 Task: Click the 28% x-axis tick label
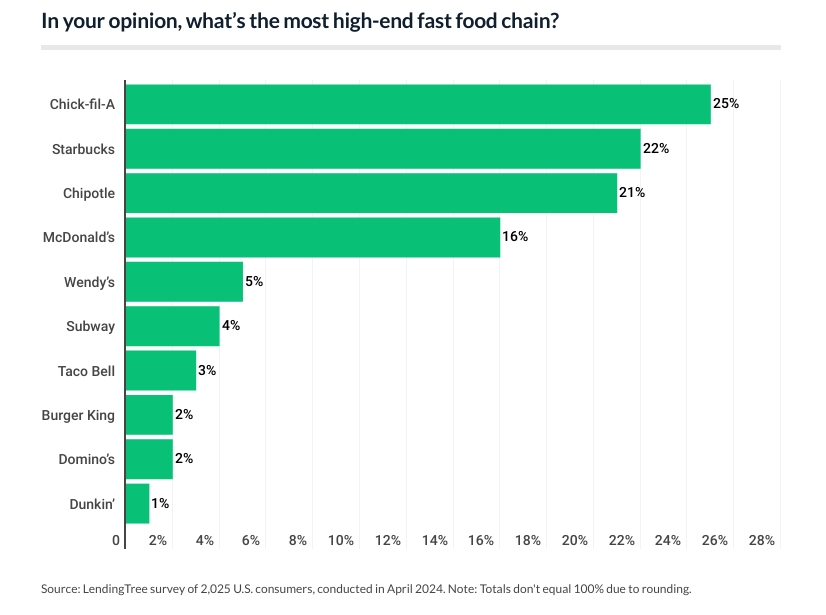pyautogui.click(x=762, y=541)
